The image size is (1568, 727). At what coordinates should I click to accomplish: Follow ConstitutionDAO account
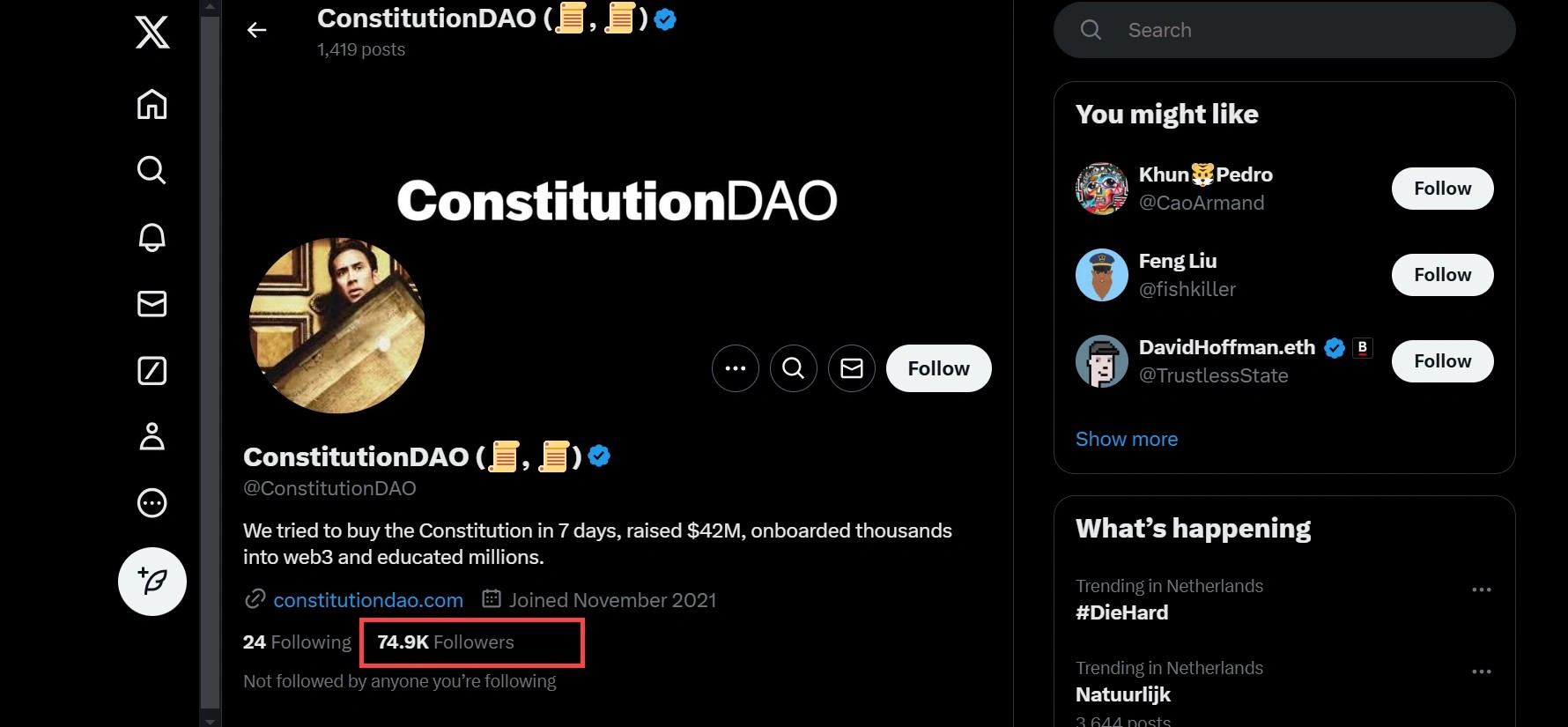coord(938,368)
